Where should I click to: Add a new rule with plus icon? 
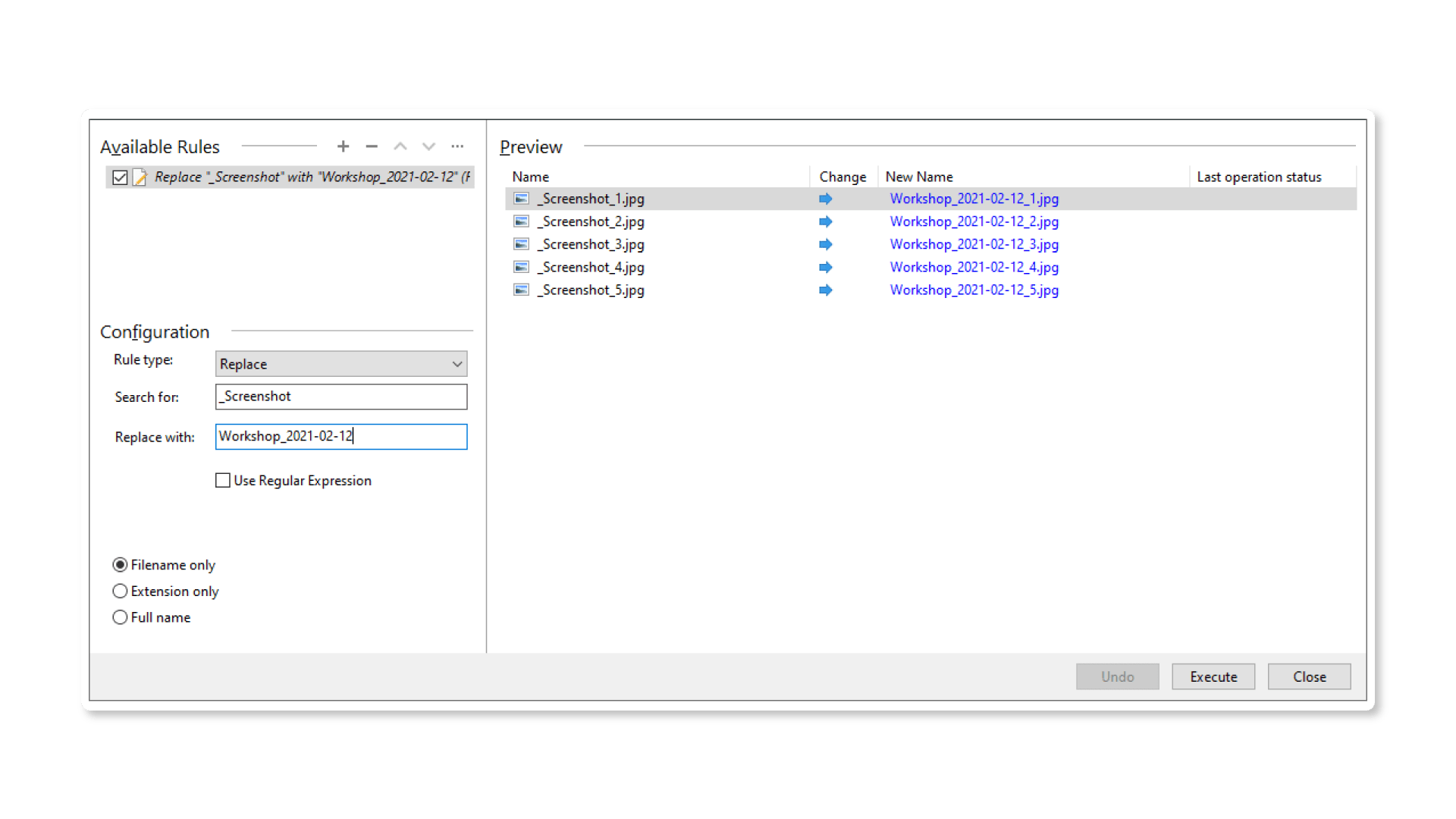coord(343,146)
